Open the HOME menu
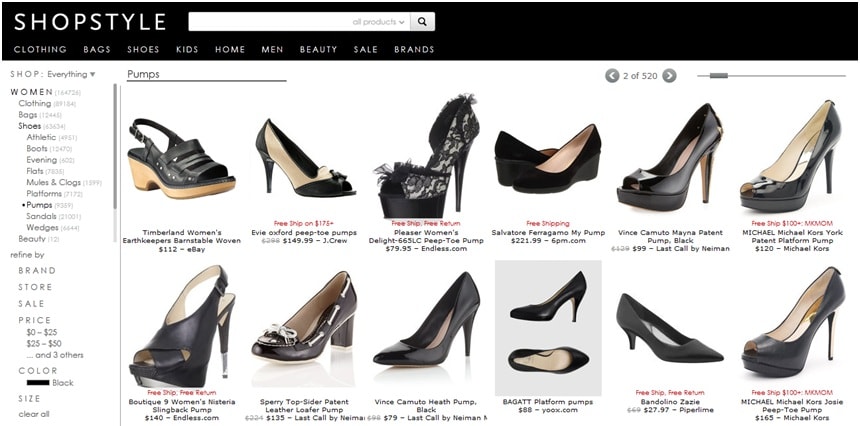860x426 pixels. pos(230,49)
